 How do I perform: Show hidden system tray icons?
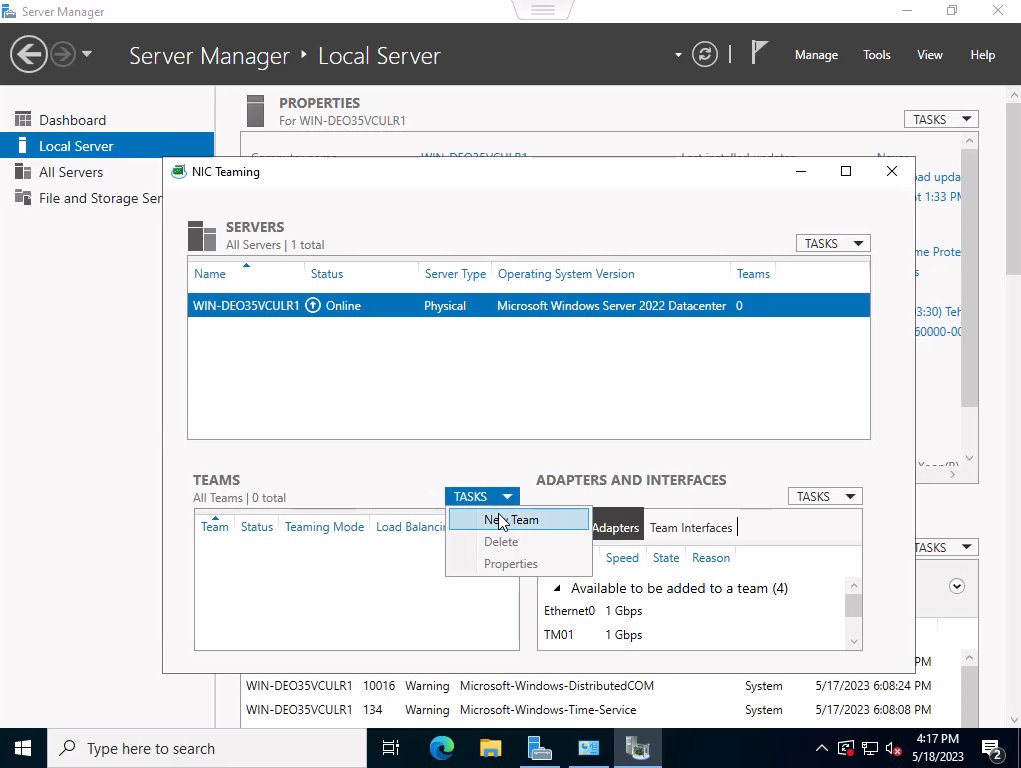[x=822, y=748]
